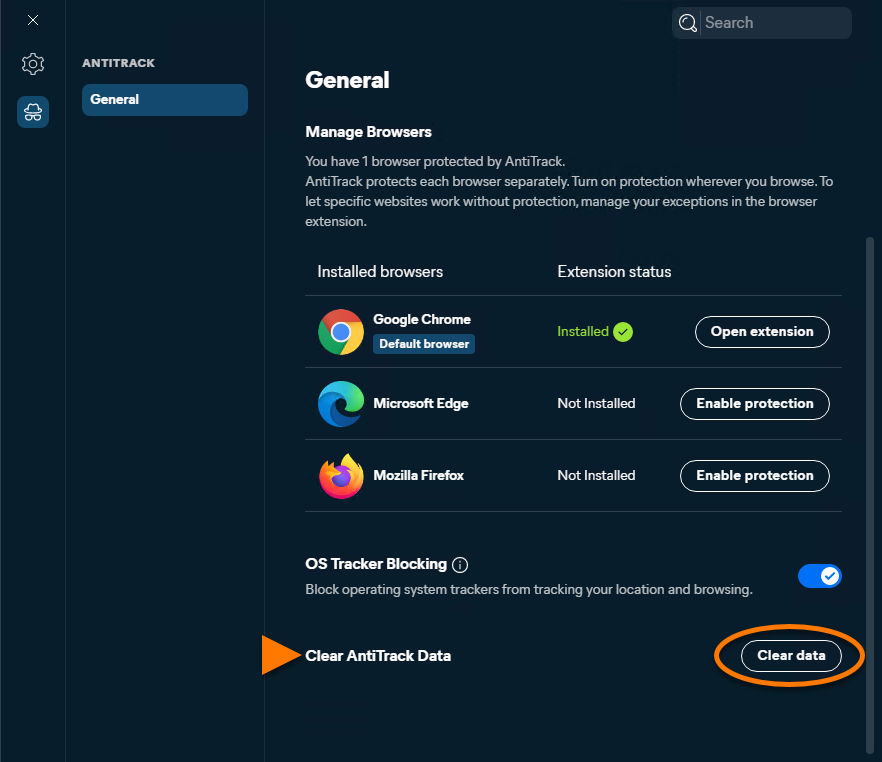
Task: Click the magnifier search icon
Action: point(687,23)
